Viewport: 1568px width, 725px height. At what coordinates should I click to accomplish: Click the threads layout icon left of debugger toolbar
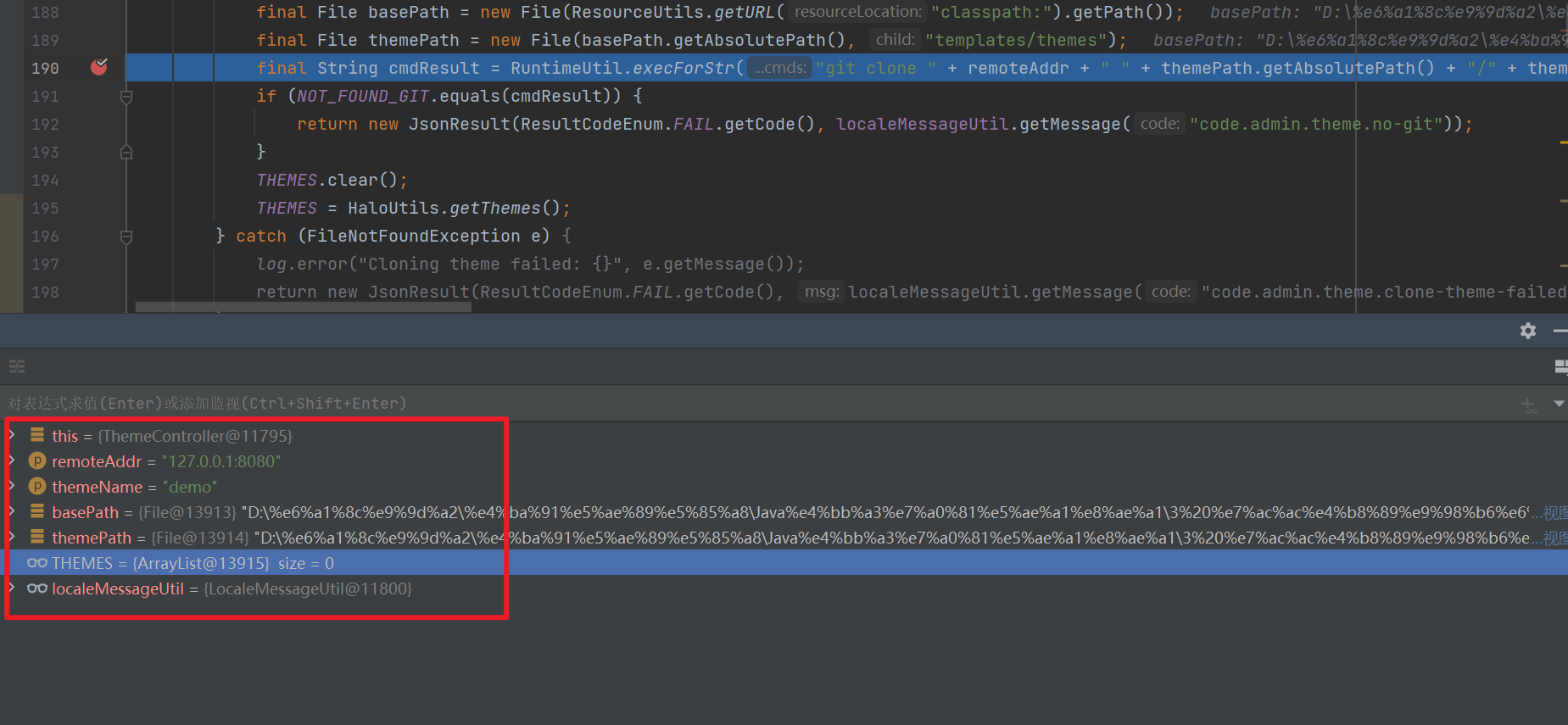[17, 366]
